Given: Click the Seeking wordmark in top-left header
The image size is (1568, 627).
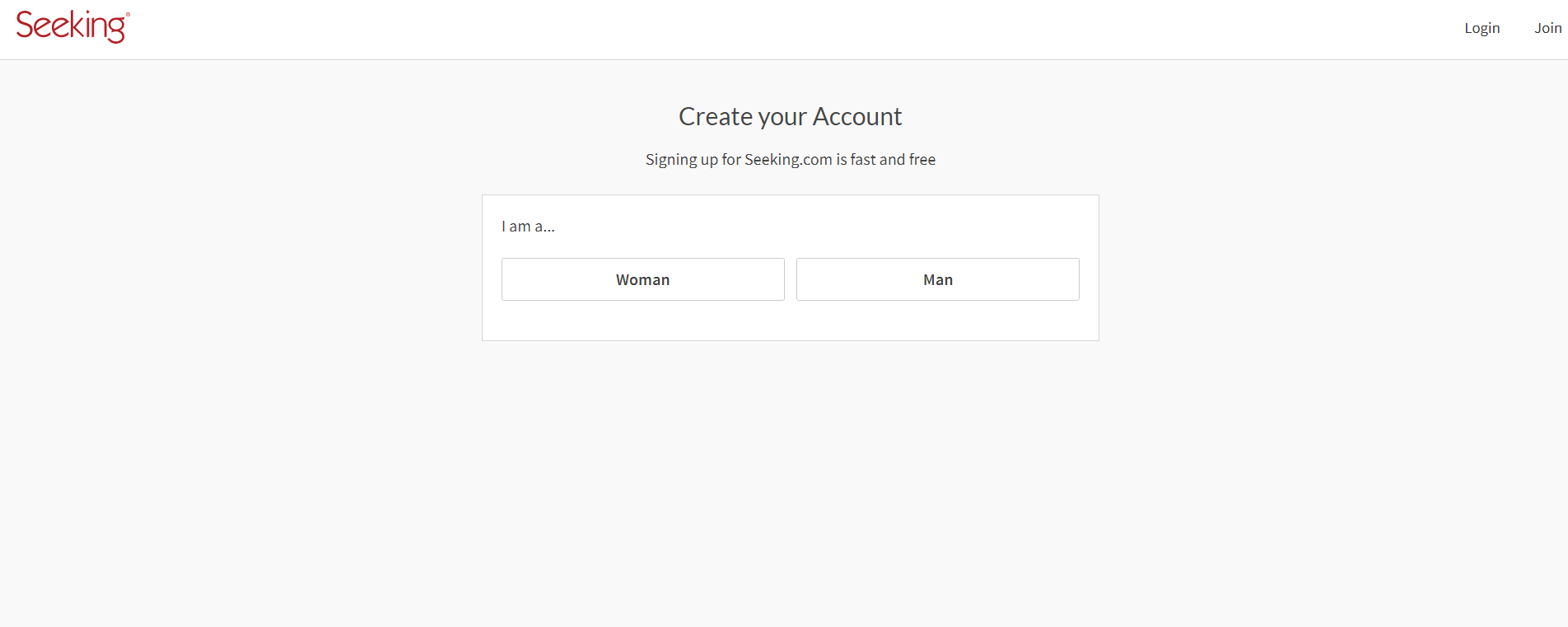Looking at the screenshot, I should coord(72,26).
